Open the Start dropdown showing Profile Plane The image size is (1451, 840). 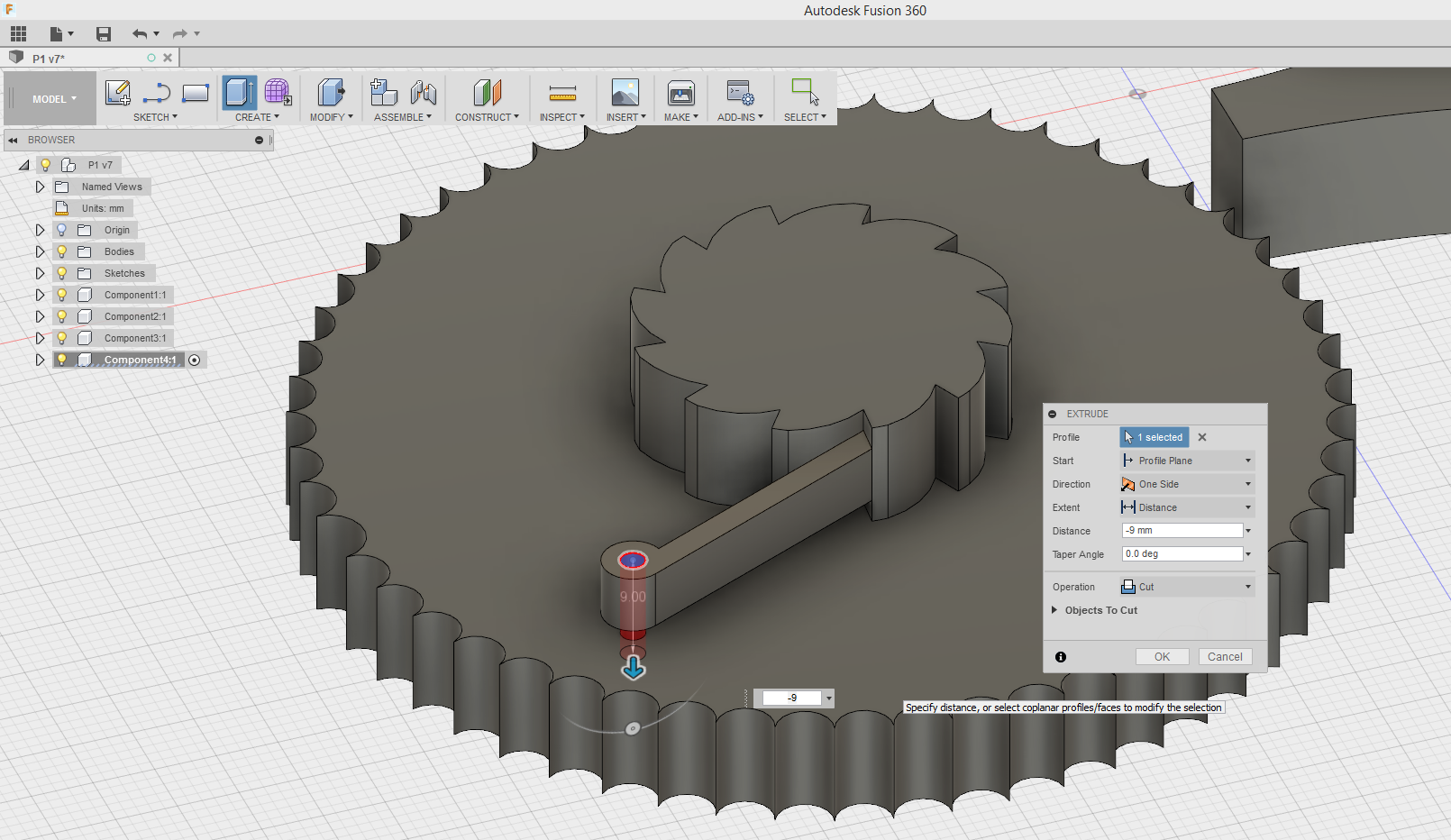1187,461
